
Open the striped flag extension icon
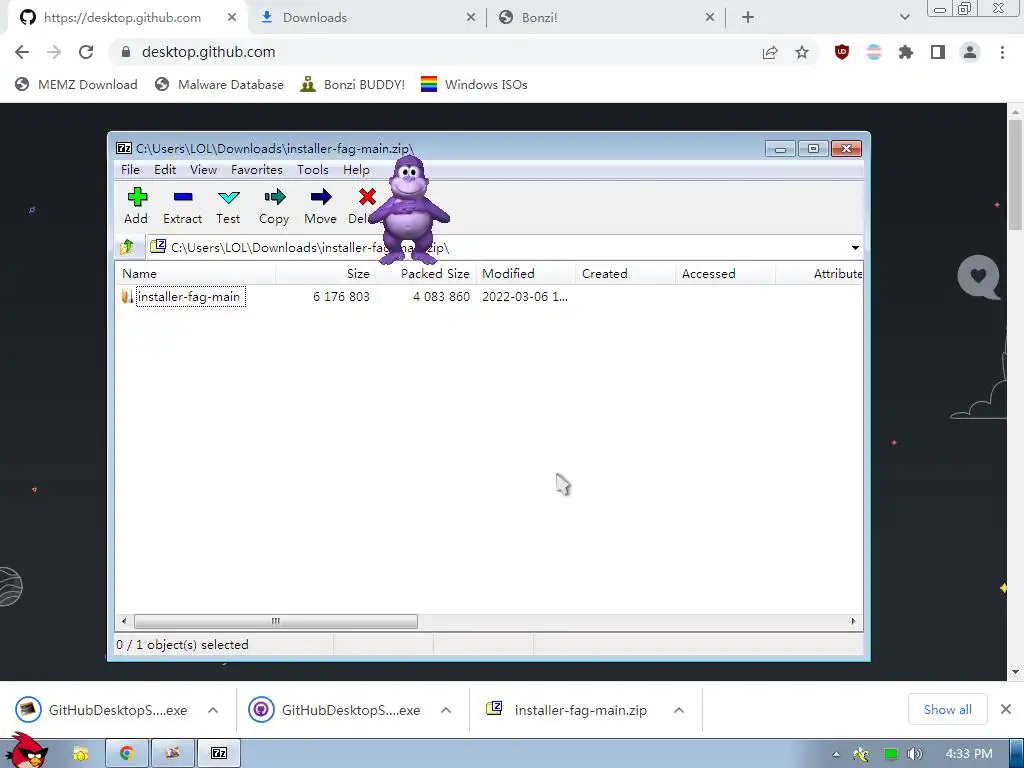(x=874, y=52)
